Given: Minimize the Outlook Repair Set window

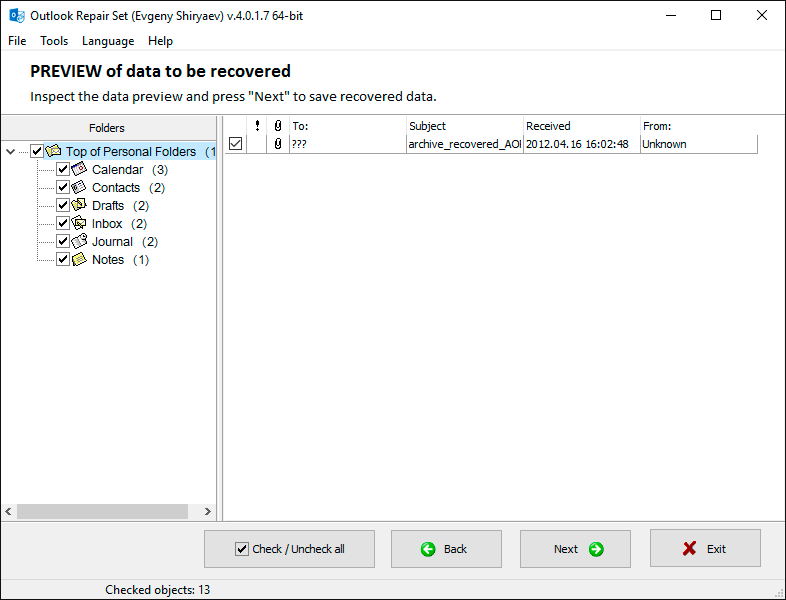Looking at the screenshot, I should [x=671, y=16].
